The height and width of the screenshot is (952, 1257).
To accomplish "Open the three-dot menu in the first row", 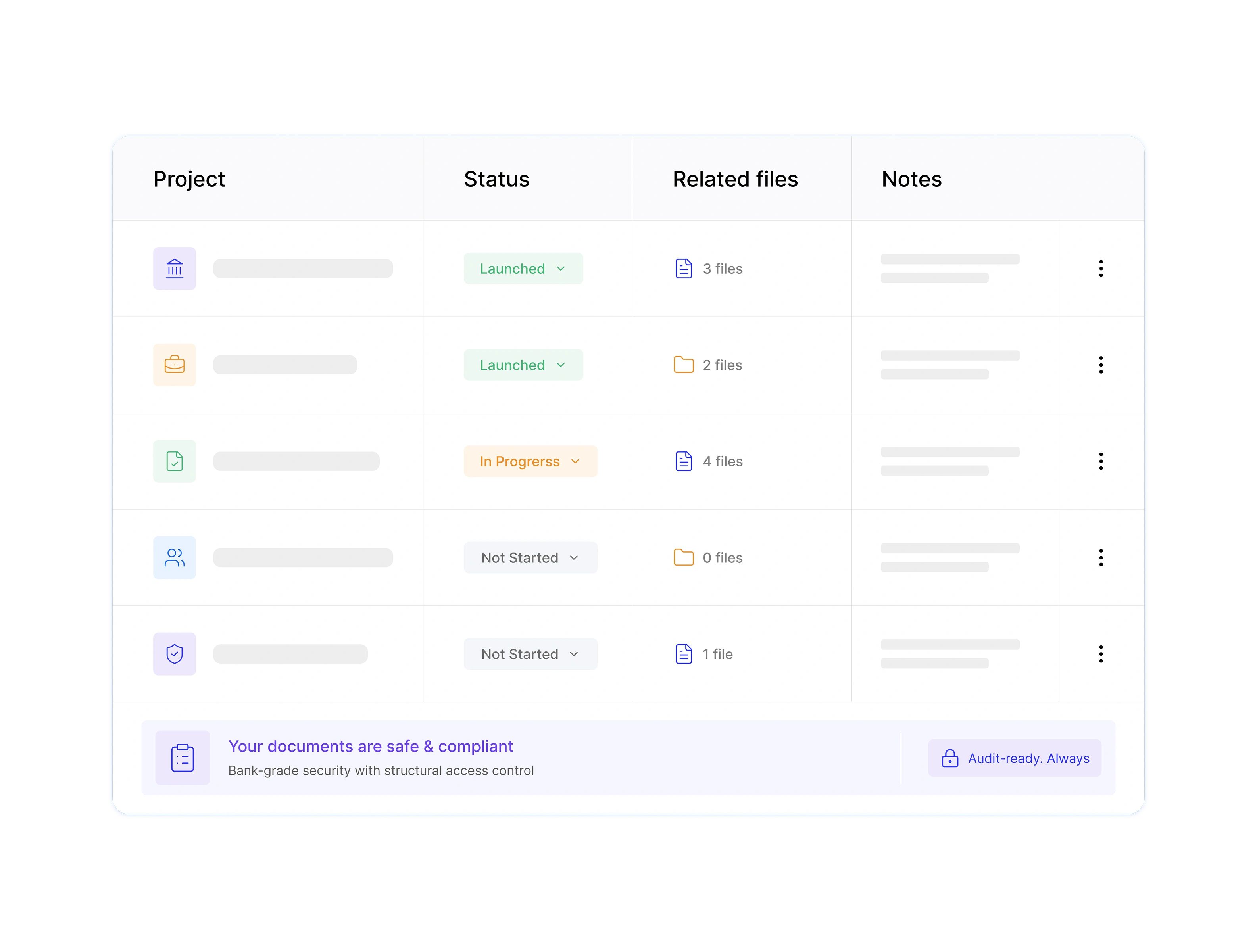I will 1101,269.
